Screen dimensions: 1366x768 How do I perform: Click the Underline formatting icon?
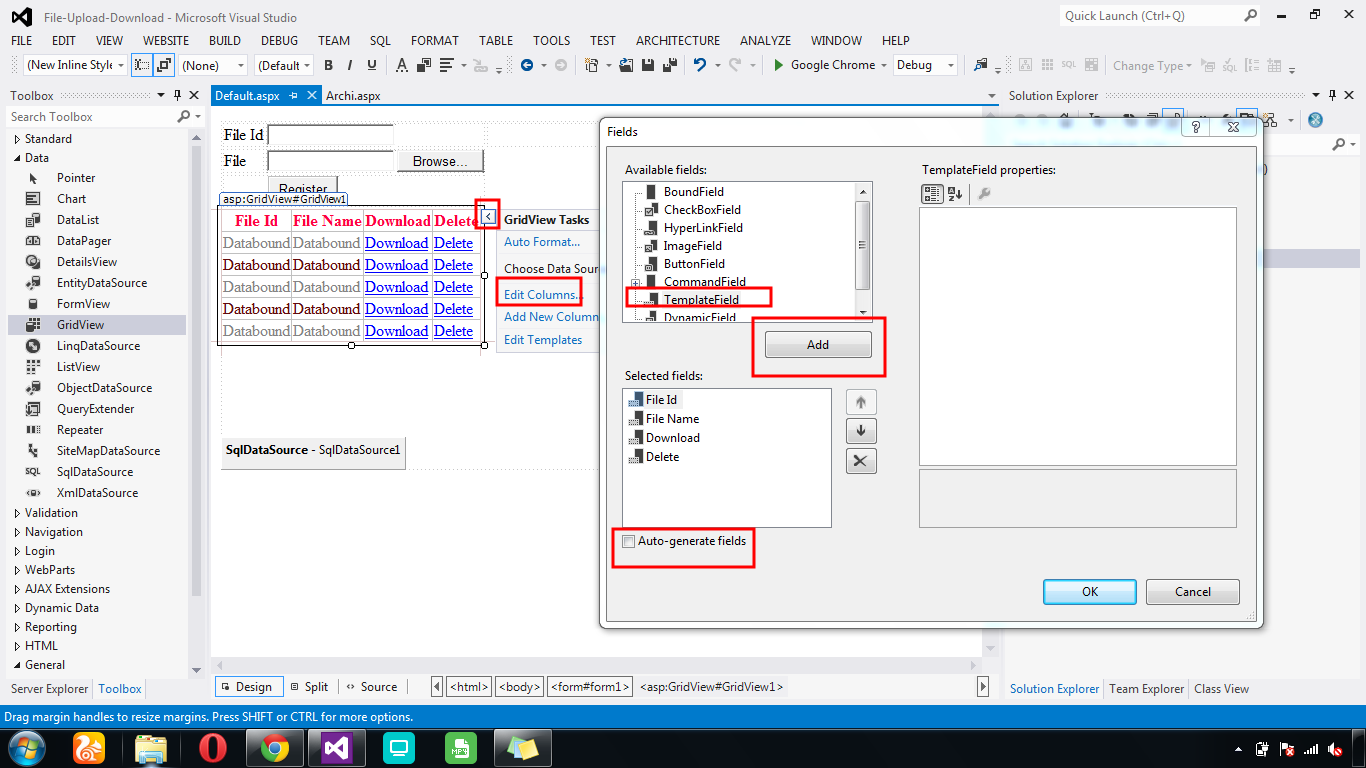pos(370,64)
